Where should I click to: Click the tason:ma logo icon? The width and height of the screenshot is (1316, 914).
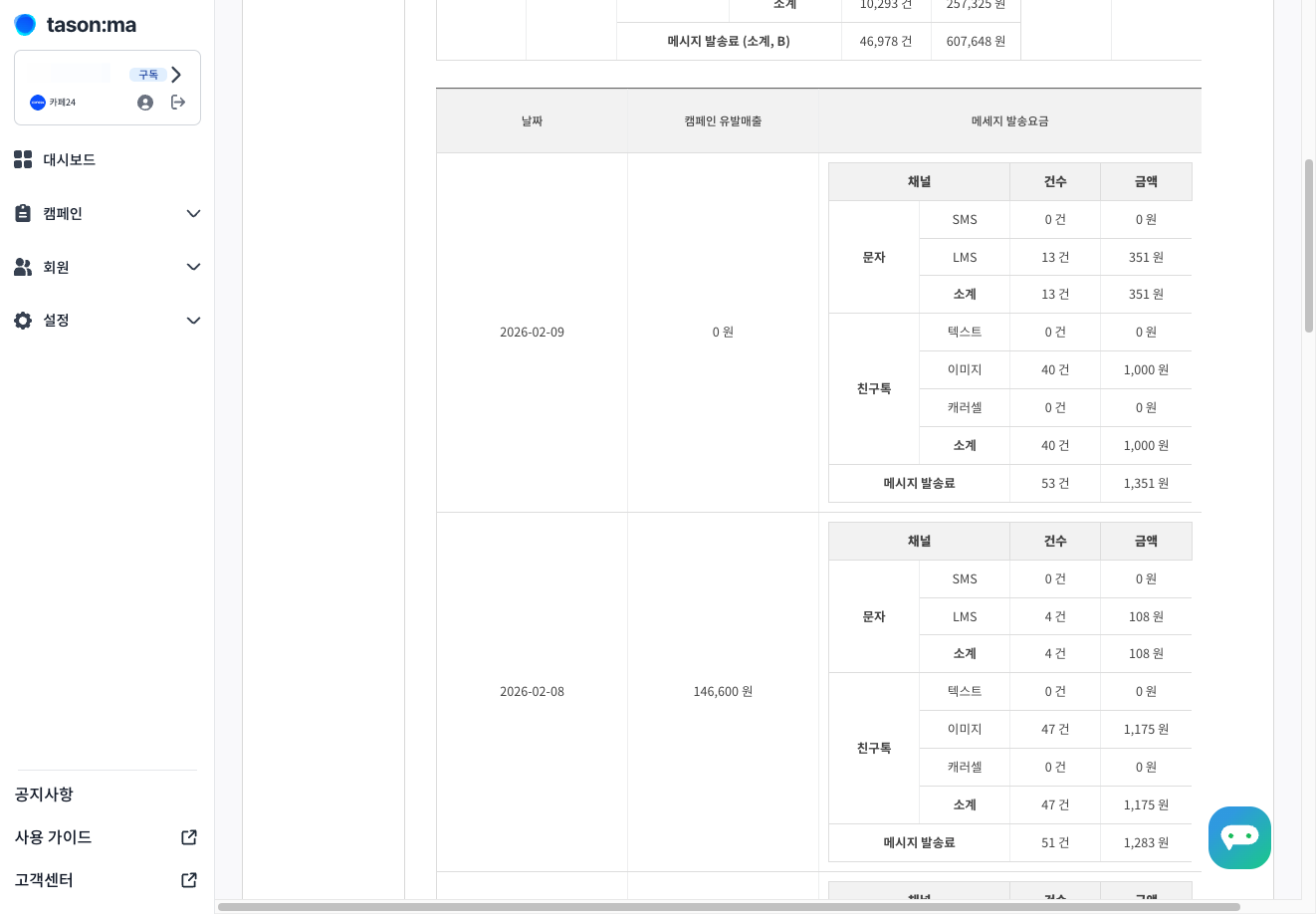click(x=25, y=25)
